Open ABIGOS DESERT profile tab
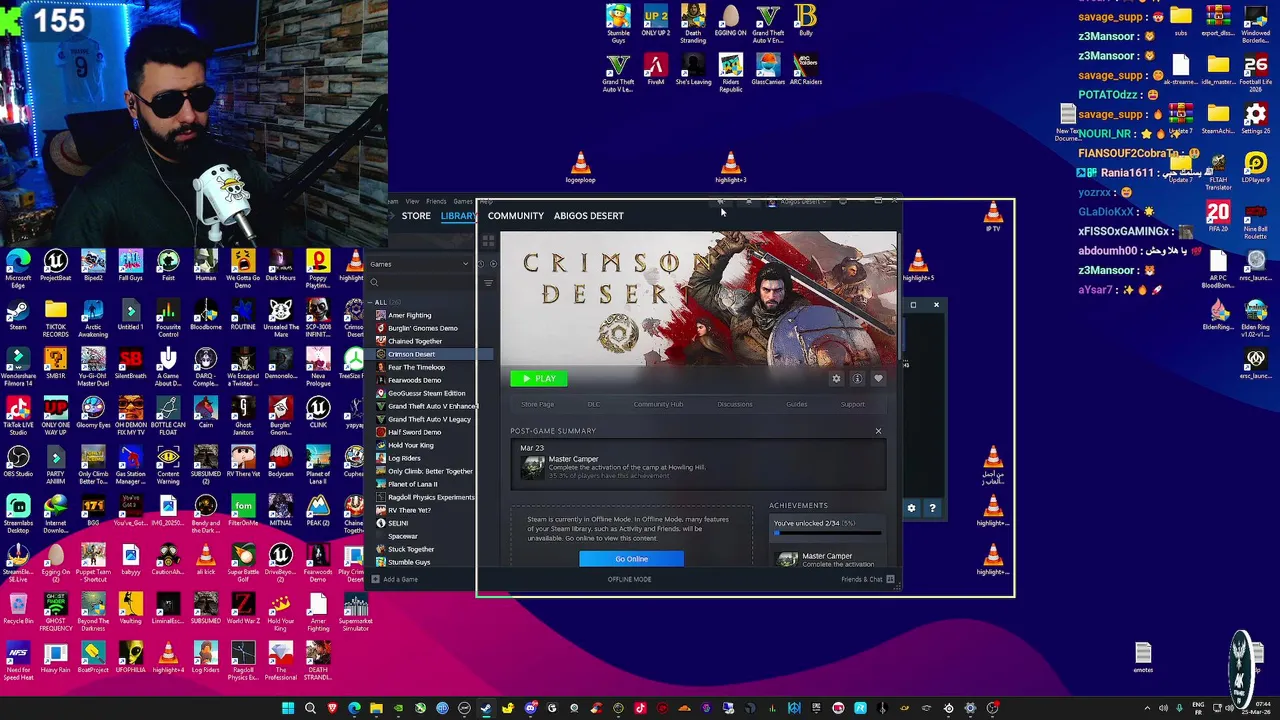This screenshot has width=1280, height=720. [588, 216]
